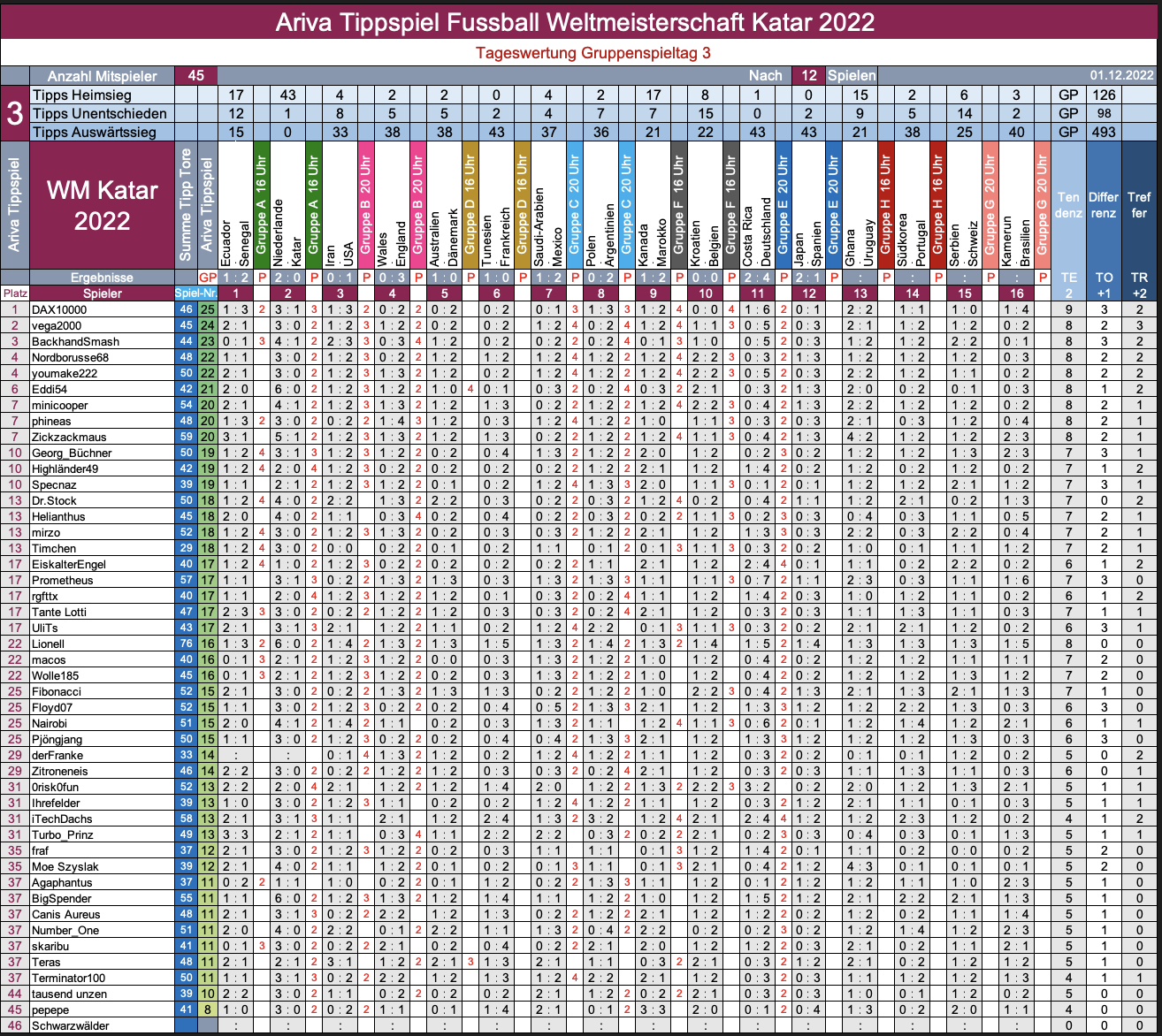Click player name 'Lionell'
Screen dimensions: 1162x1036
[x=49, y=644]
